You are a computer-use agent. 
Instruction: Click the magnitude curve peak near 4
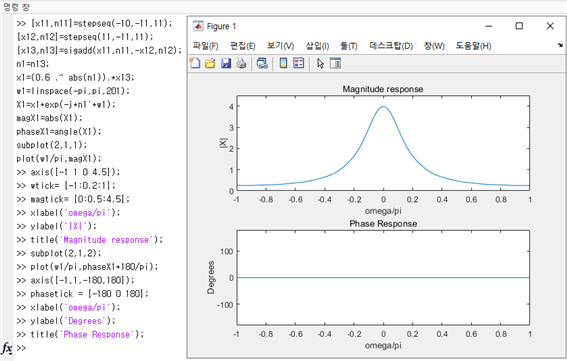[383, 107]
